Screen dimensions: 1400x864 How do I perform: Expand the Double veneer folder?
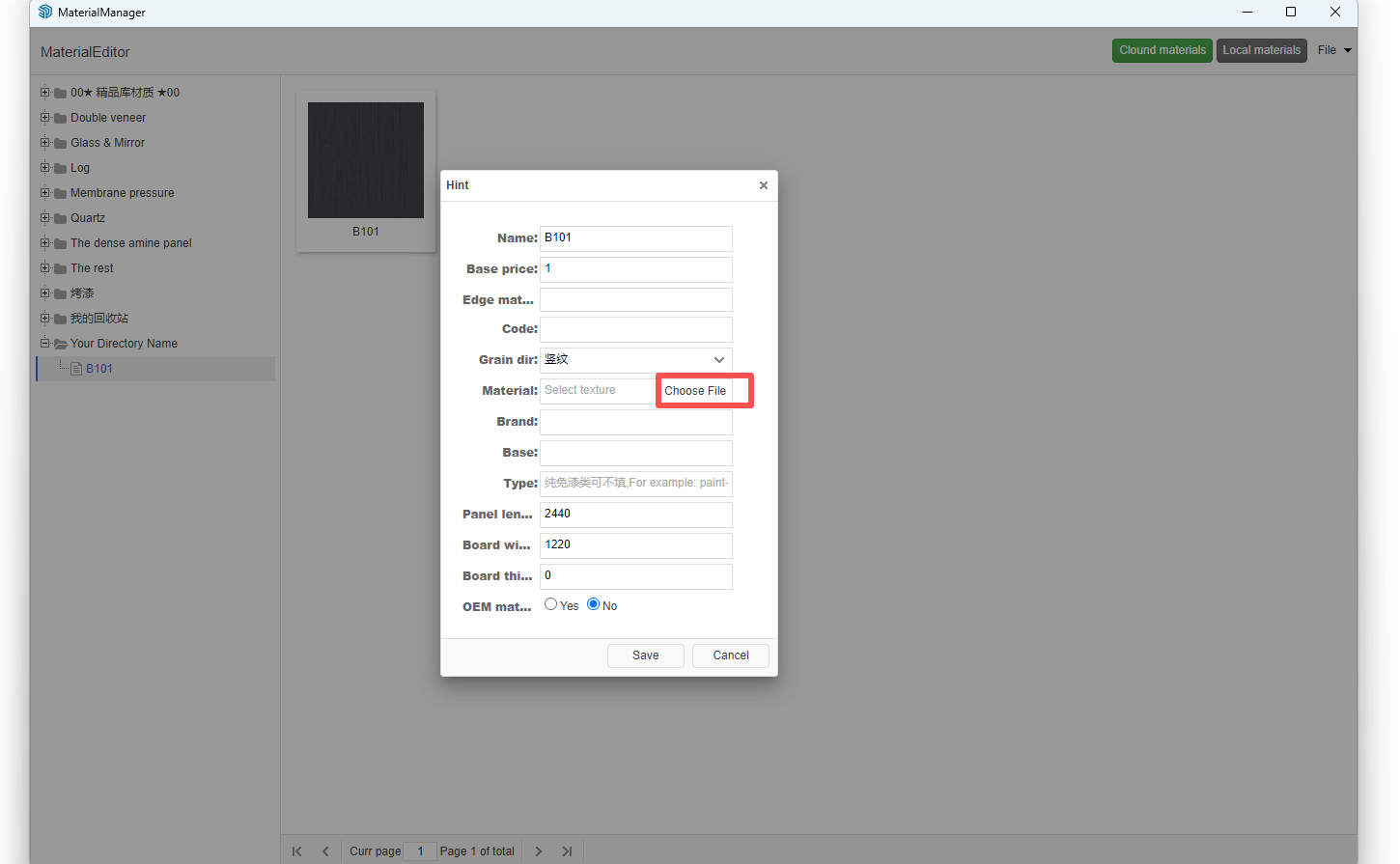tap(44, 118)
